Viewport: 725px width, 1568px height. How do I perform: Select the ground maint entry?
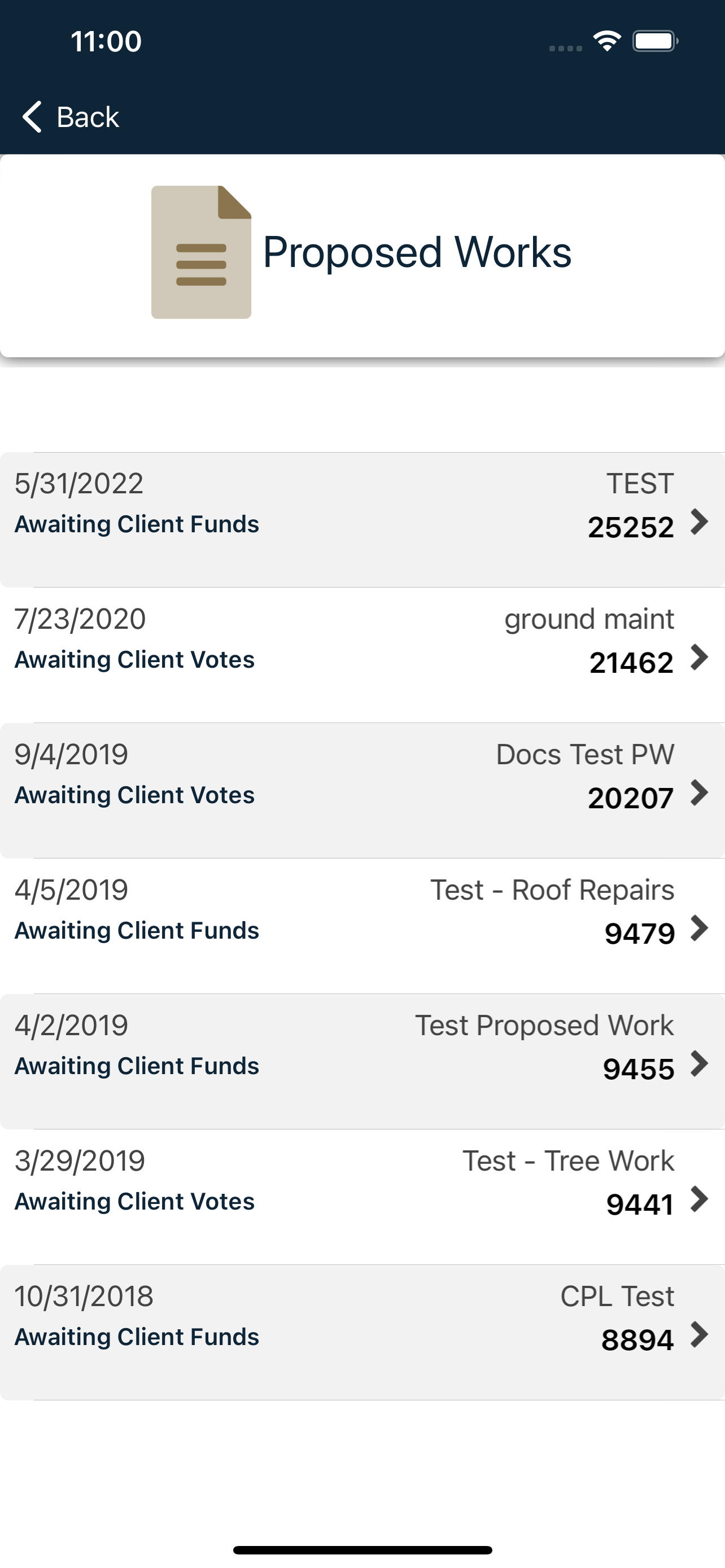[362, 655]
